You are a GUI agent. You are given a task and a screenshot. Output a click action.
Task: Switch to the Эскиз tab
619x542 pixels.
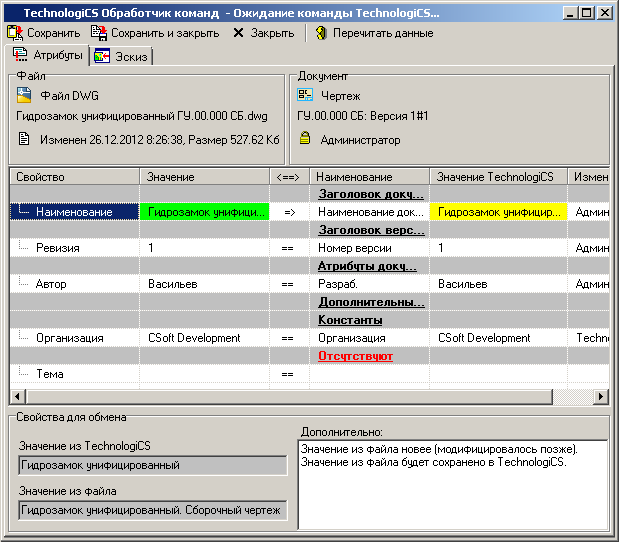[120, 57]
